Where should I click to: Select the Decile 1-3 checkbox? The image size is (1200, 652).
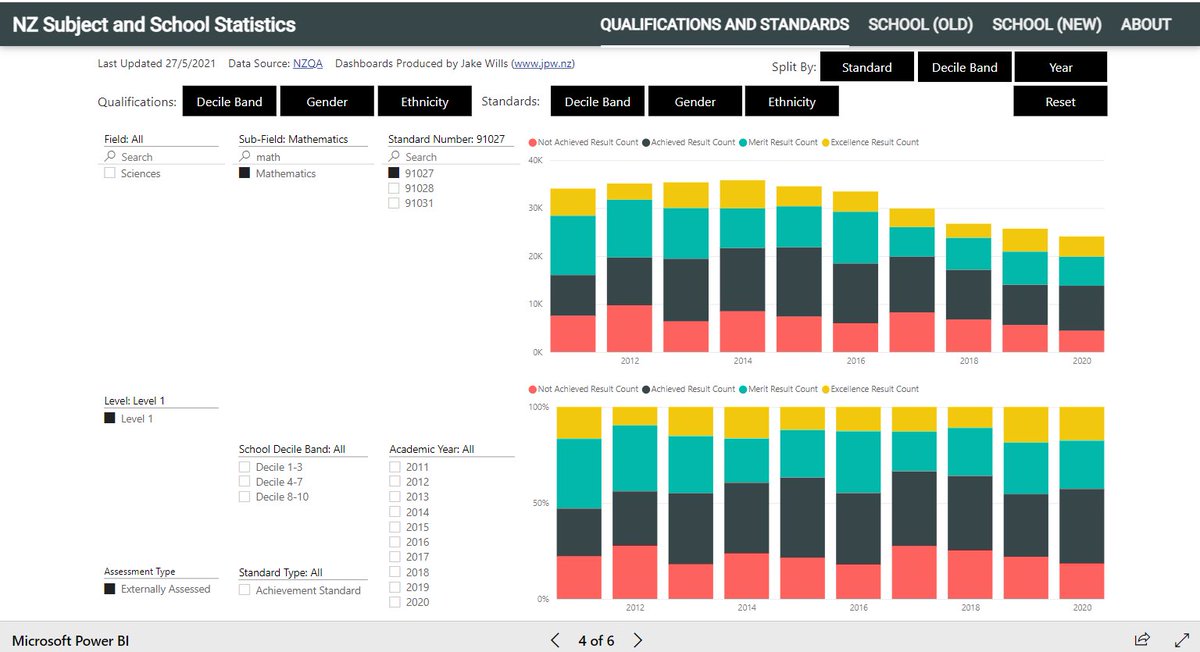click(x=245, y=467)
